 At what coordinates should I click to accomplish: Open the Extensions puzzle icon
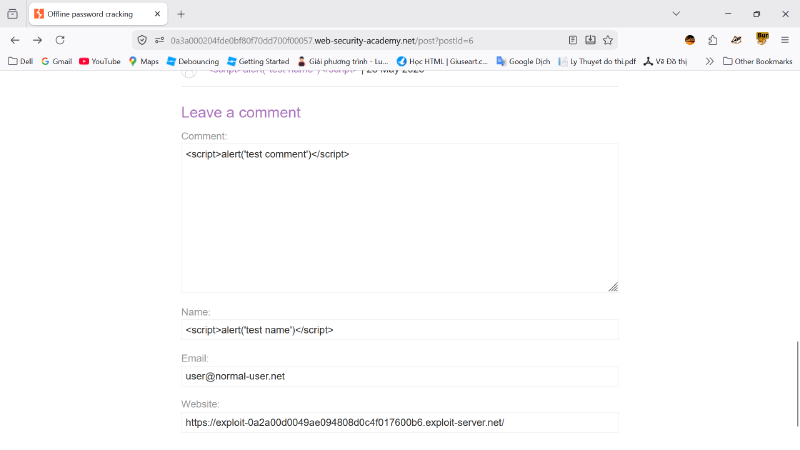click(713, 40)
